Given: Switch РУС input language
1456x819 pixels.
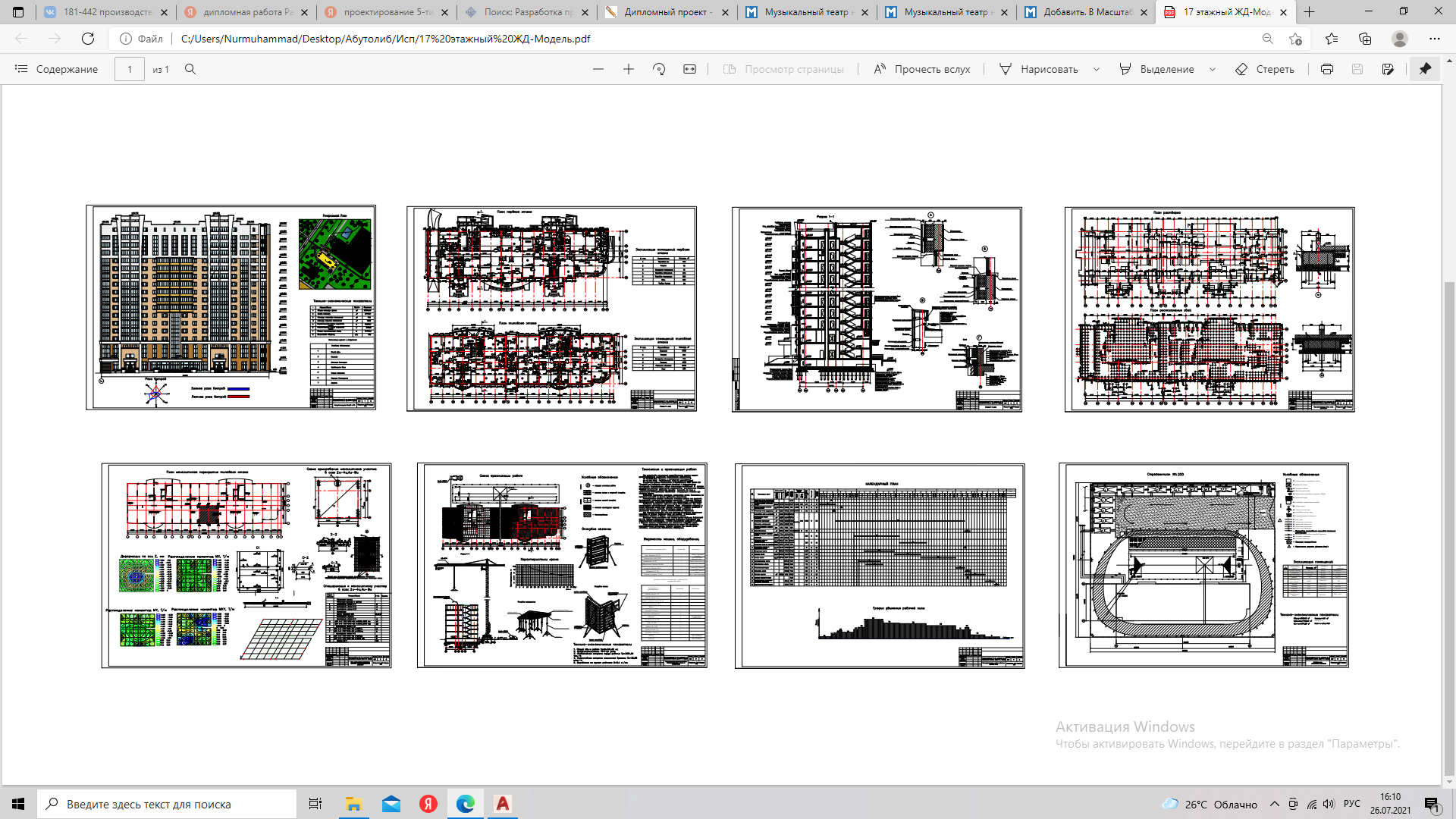Looking at the screenshot, I should click(x=1351, y=804).
